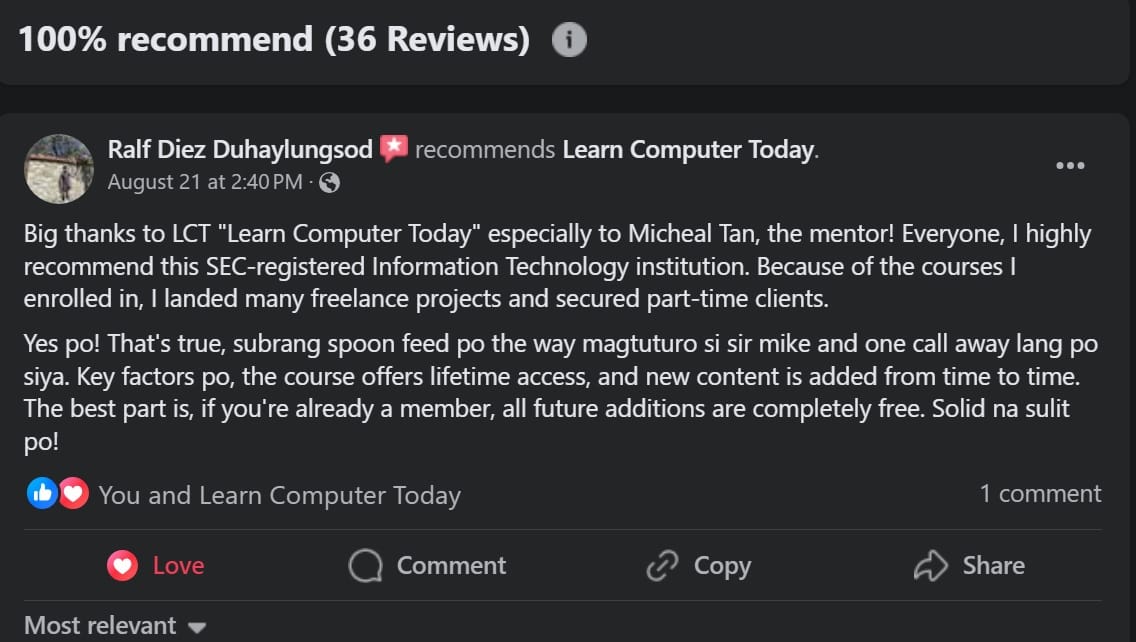Image resolution: width=1136 pixels, height=642 pixels.
Task: Open the 1 comment link
Action: (x=1040, y=493)
